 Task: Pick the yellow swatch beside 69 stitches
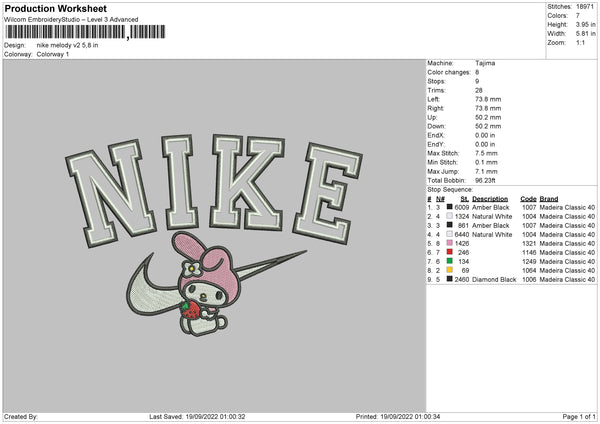[x=449, y=270]
